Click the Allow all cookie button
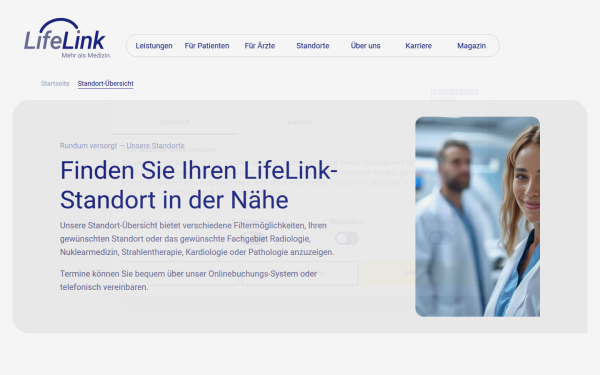The height and width of the screenshot is (375, 600). [419, 273]
